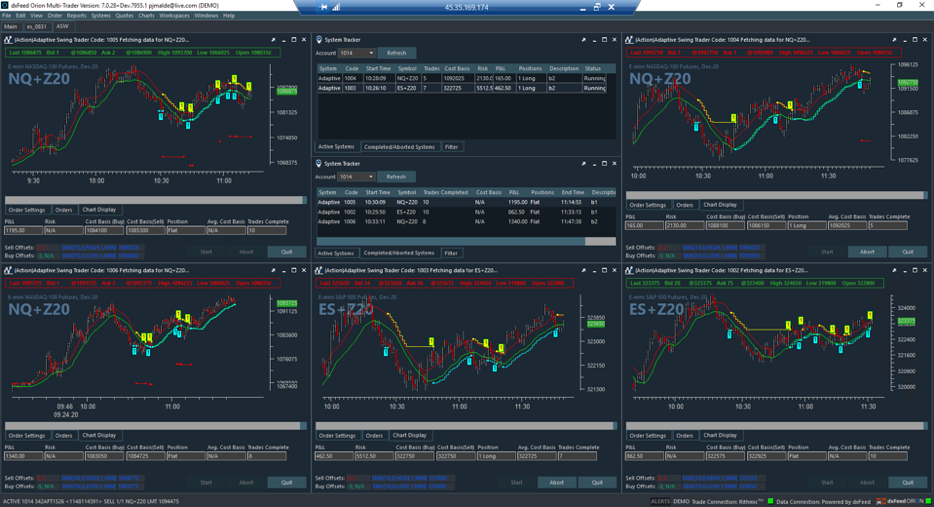
Task: Pin the upper System Tracker window
Action: point(584,40)
